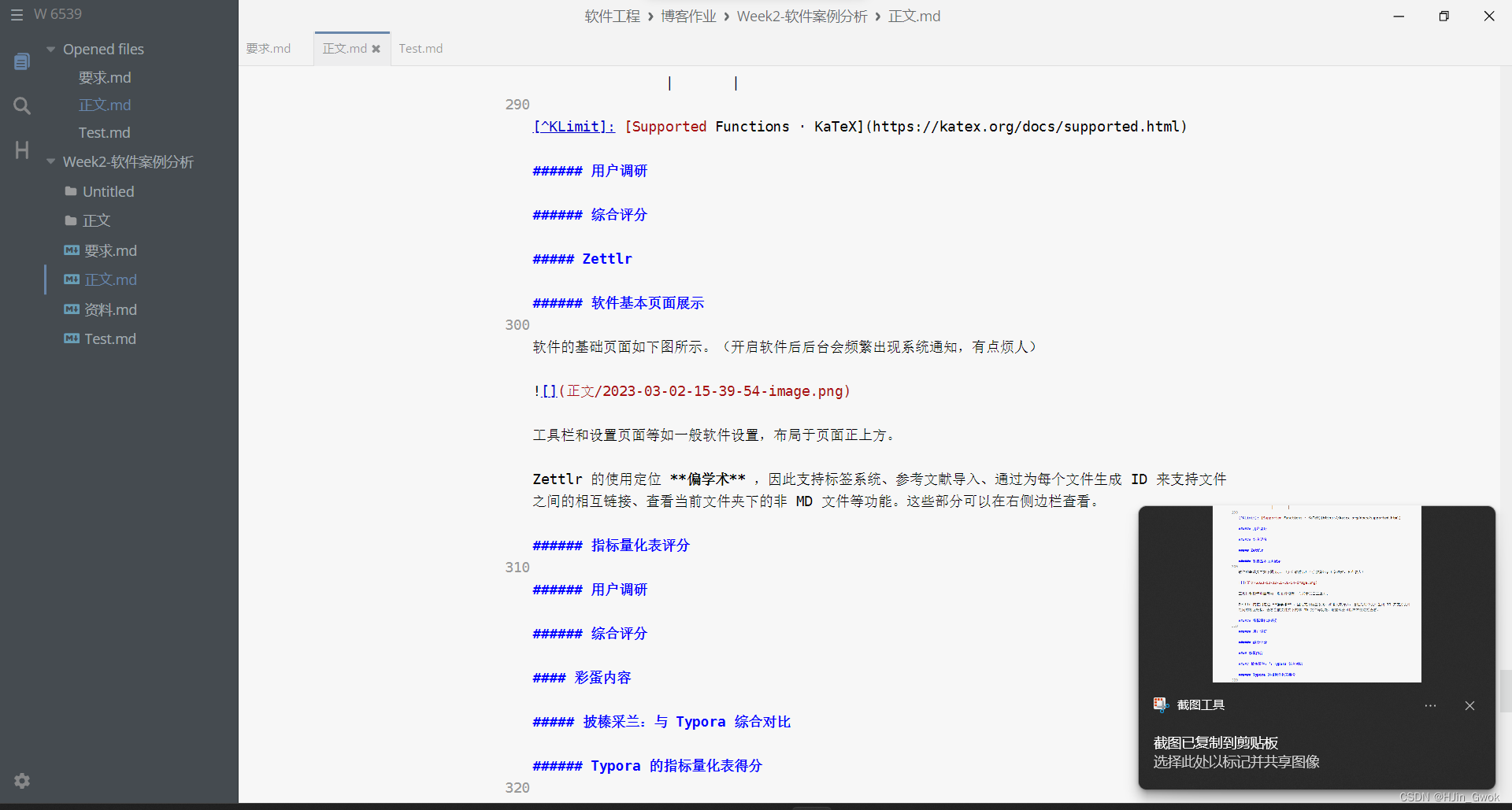The image size is (1512, 810).
Task: Switch to the Test.md tab
Action: tap(421, 49)
